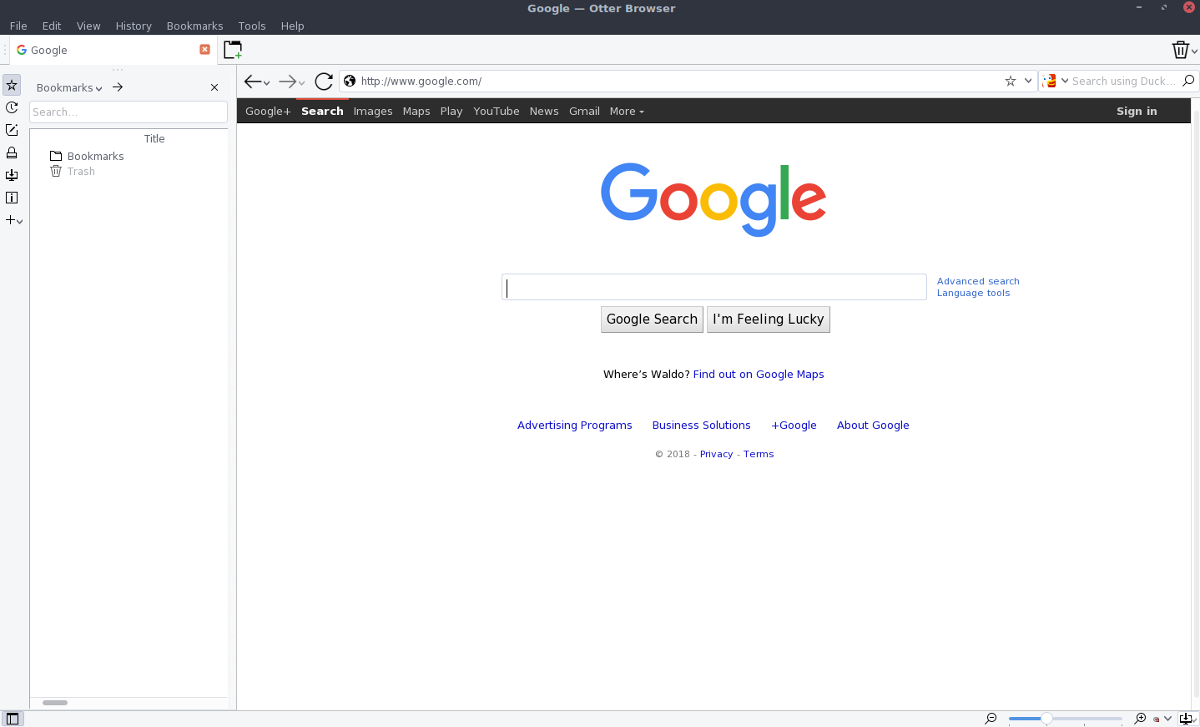
Task: Zoom in using the status bar magnifier
Action: (1140, 718)
